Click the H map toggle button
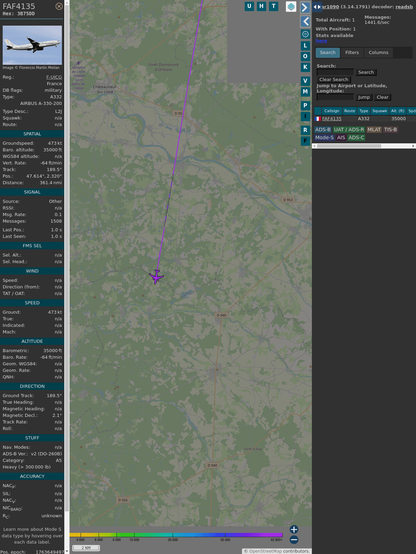This screenshot has height=554, width=416. [x=261, y=6]
